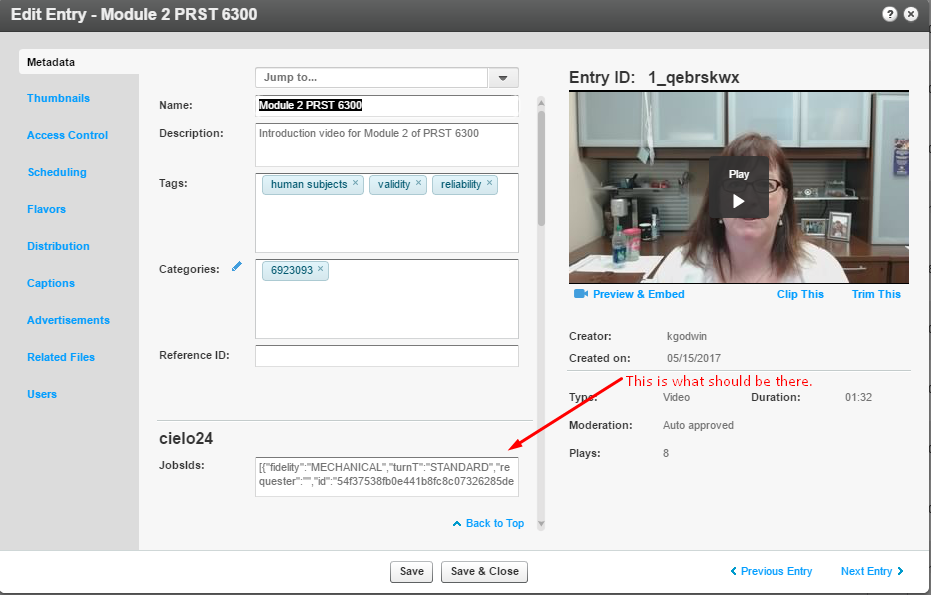
Task: Open Preview & Embed
Action: [x=629, y=294]
